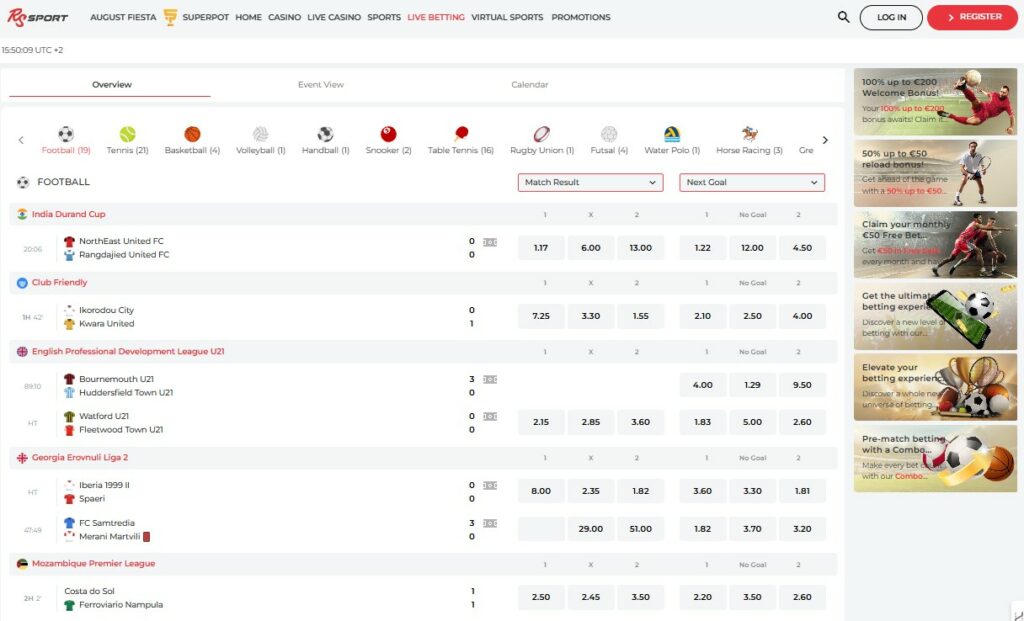
Task: Switch to the Calendar tab
Action: [530, 85]
